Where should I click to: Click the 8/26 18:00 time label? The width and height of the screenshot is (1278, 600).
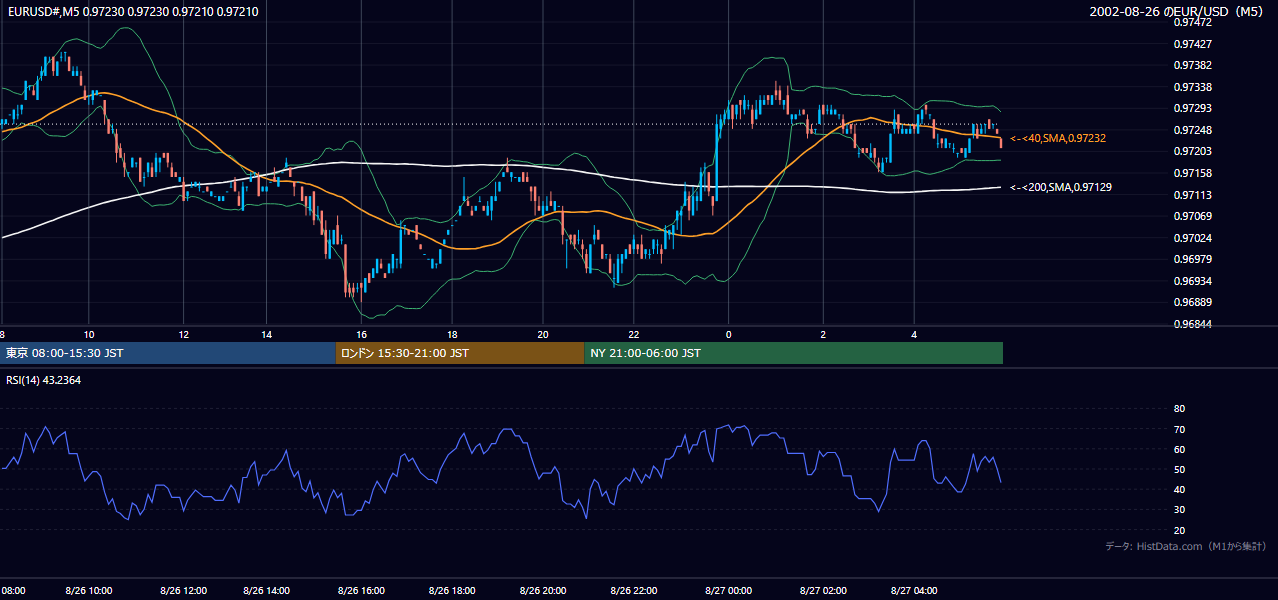tap(450, 591)
